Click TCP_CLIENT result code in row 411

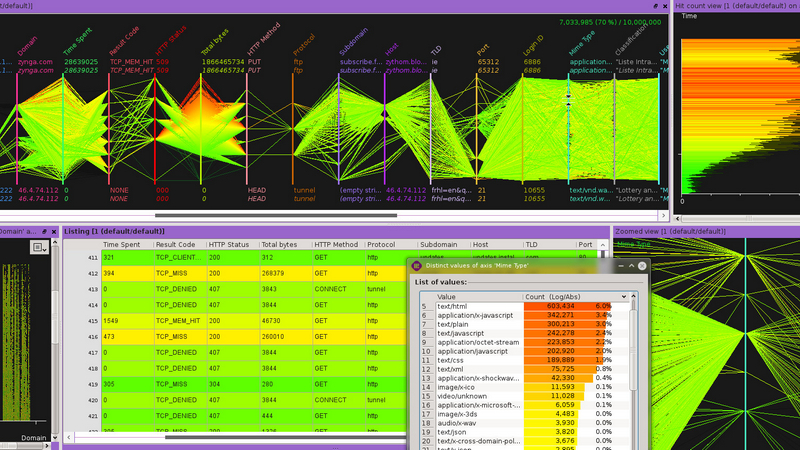[x=181, y=258]
